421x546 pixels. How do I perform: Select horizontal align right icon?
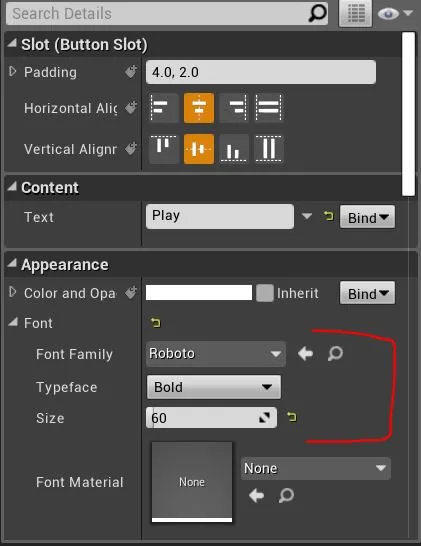coord(234,108)
